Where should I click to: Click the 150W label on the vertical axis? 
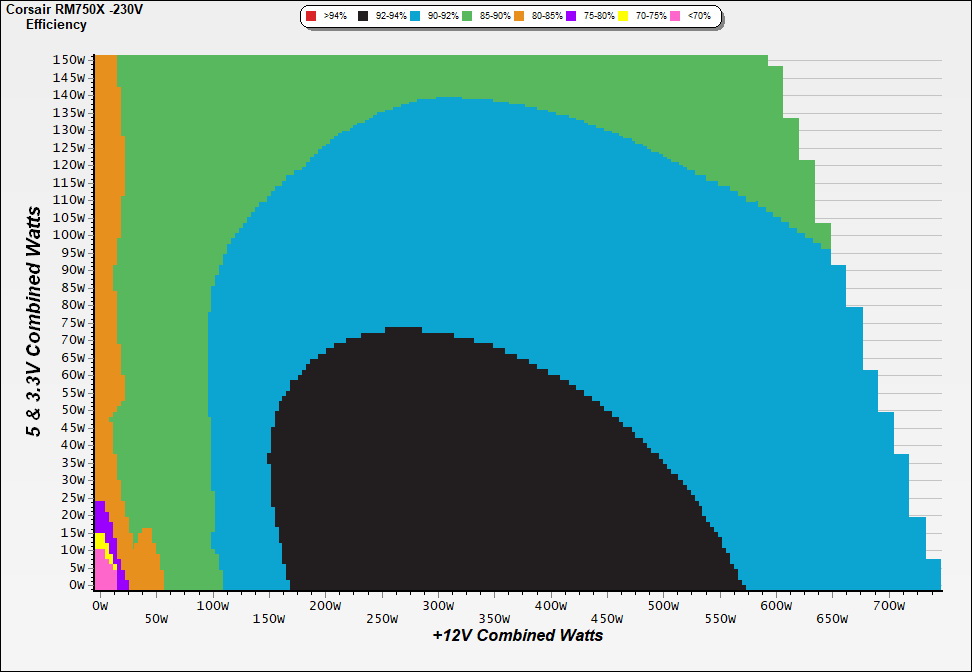pos(69,59)
